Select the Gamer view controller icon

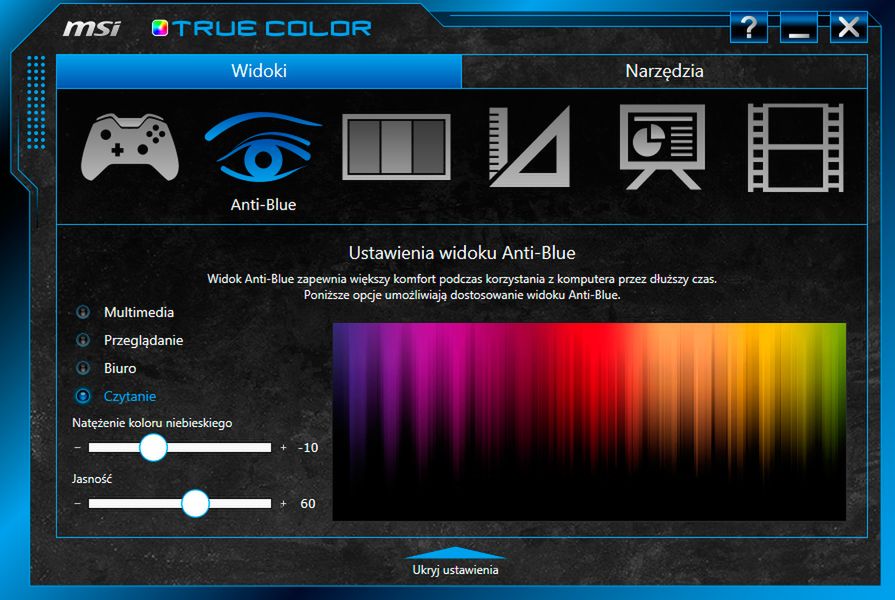coord(130,147)
